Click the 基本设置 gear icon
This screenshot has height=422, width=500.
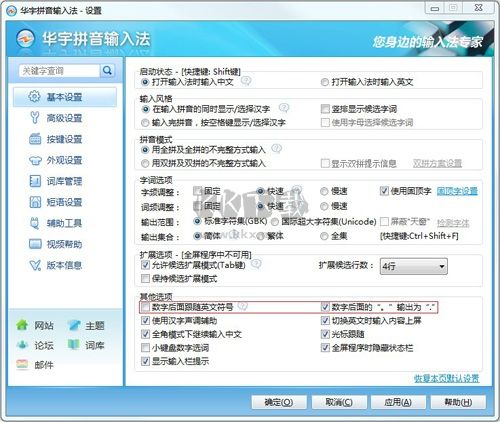34,97
